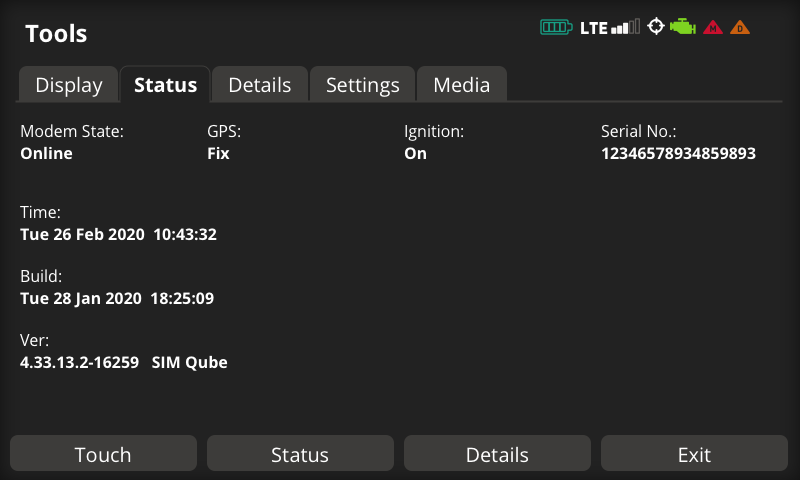Open the Details tab
The width and height of the screenshot is (800, 480).
click(260, 85)
